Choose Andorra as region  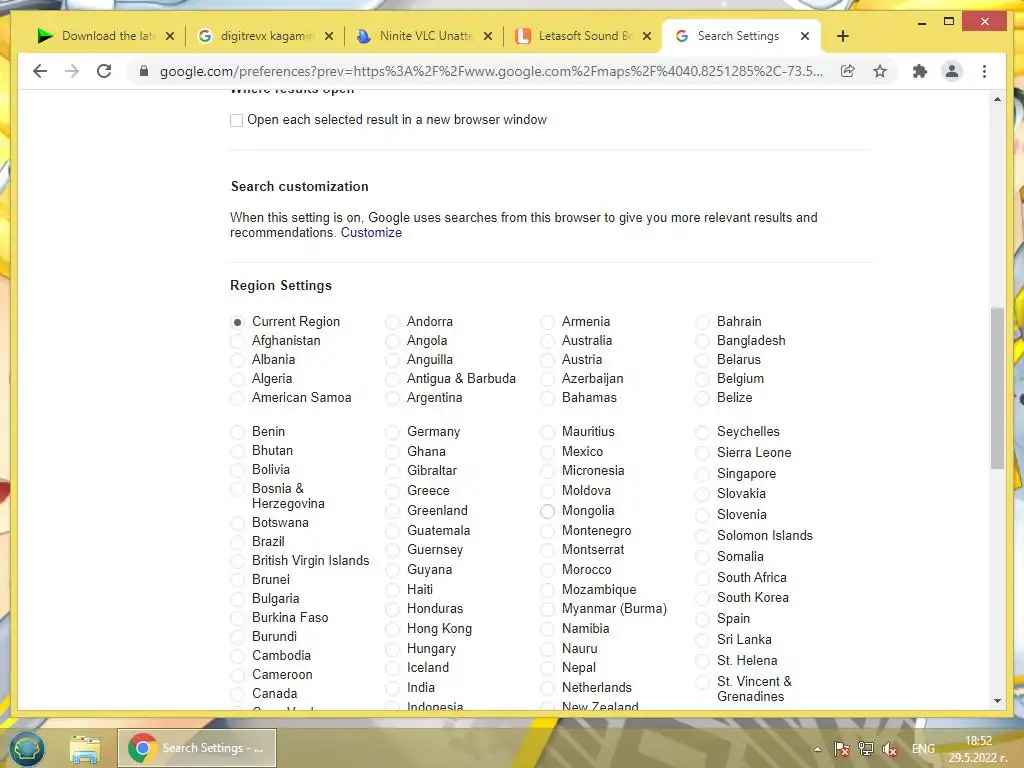point(392,322)
